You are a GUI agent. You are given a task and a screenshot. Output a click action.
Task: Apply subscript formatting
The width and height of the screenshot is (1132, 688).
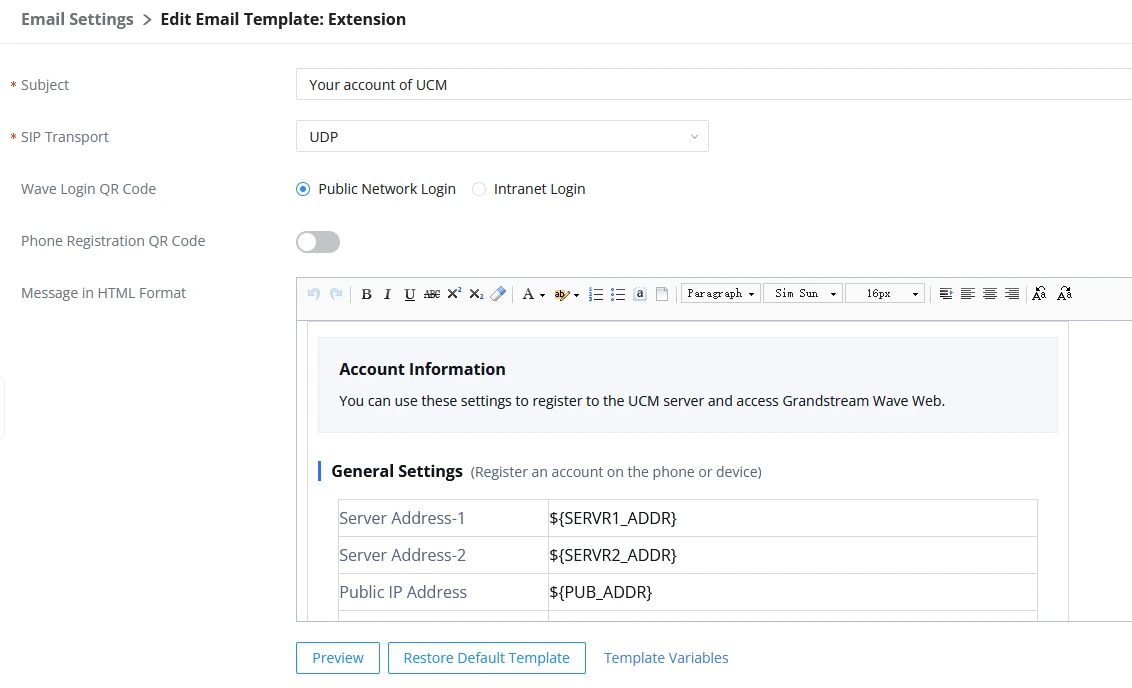coord(476,294)
